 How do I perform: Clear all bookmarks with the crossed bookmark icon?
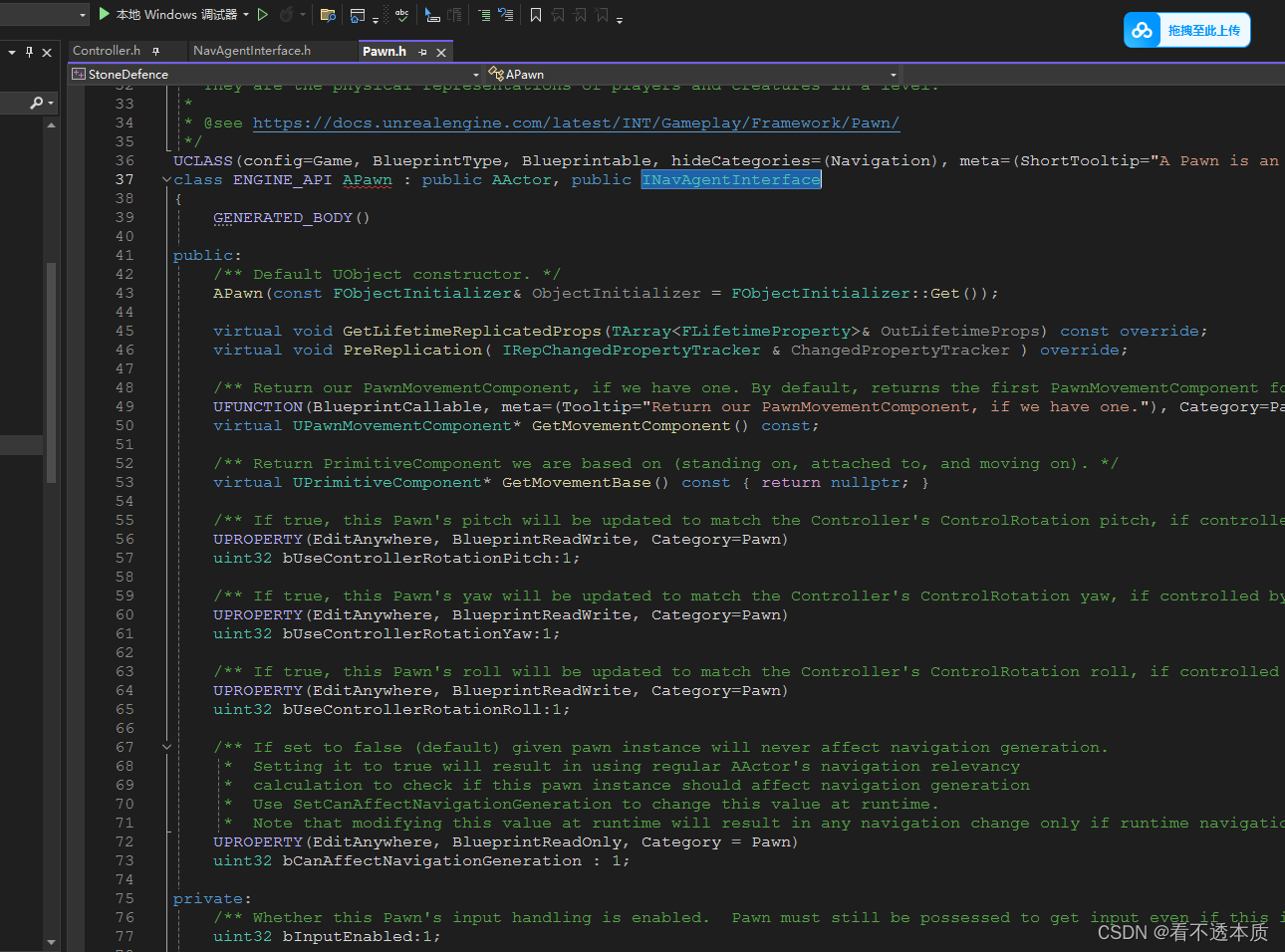pos(602,15)
